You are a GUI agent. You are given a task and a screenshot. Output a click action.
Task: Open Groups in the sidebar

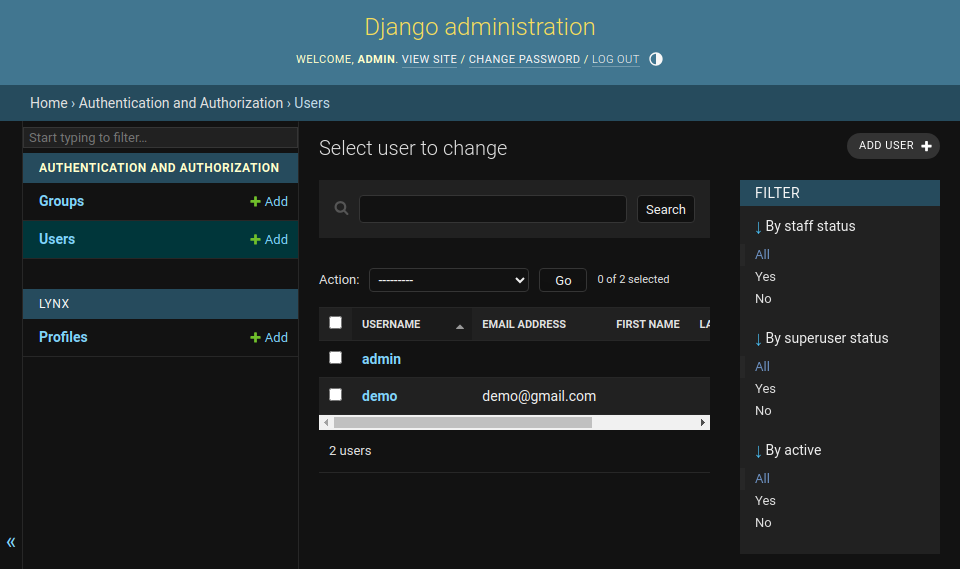click(x=61, y=201)
